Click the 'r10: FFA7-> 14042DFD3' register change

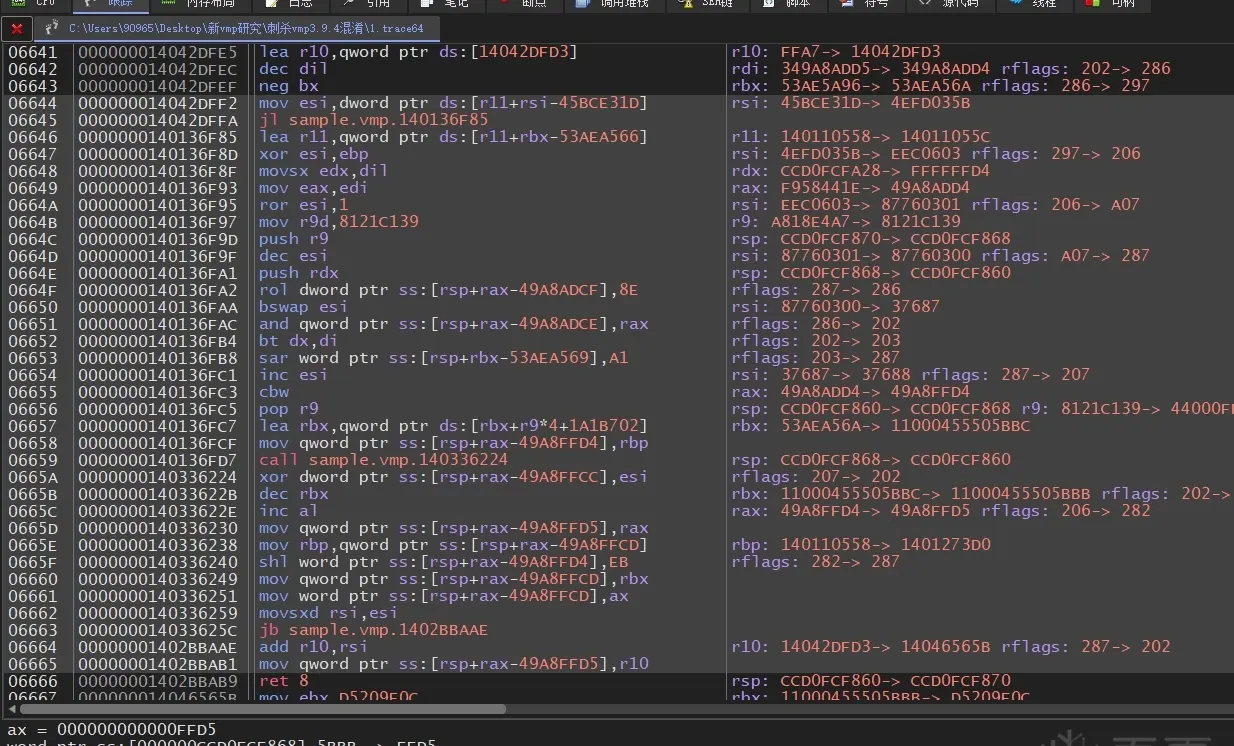[x=836, y=52]
